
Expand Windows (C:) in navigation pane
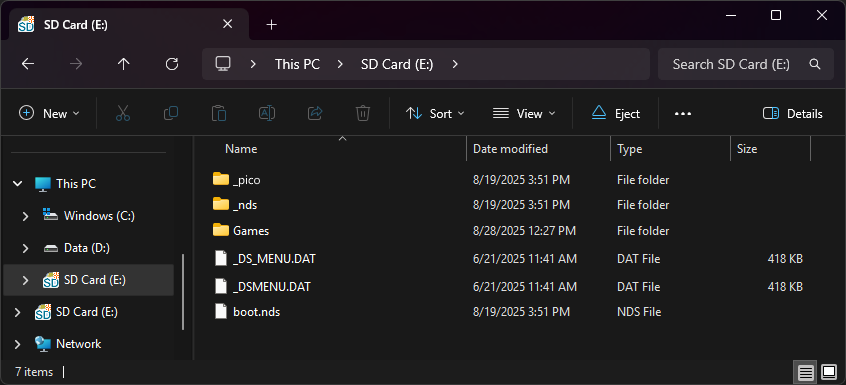pyautogui.click(x=25, y=216)
